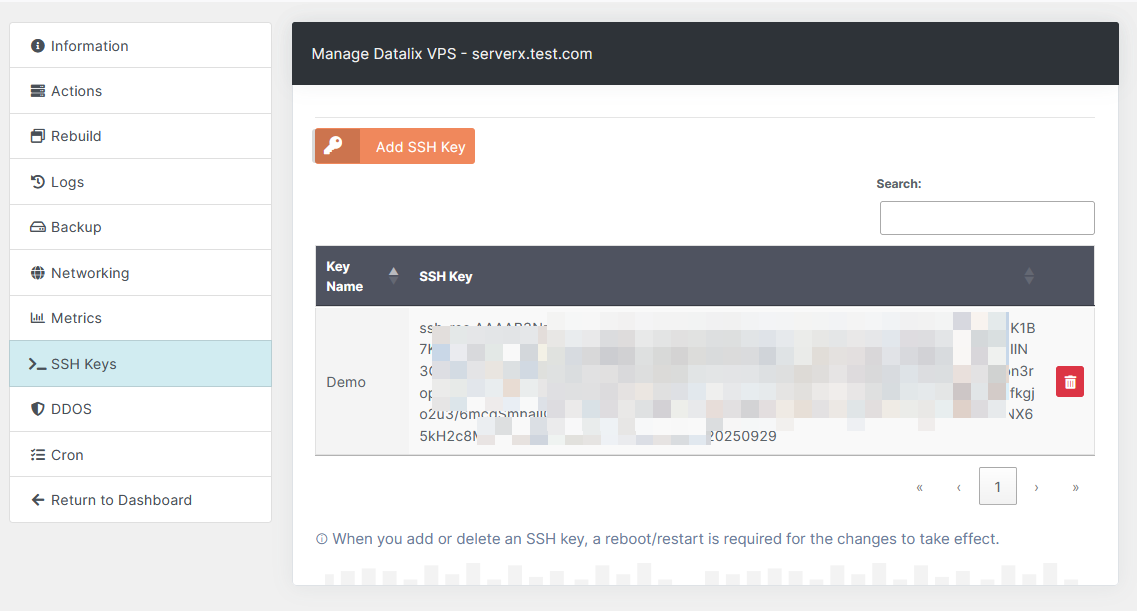Focus the Search input field
The height and width of the screenshot is (611, 1137).
pyautogui.click(x=986, y=218)
